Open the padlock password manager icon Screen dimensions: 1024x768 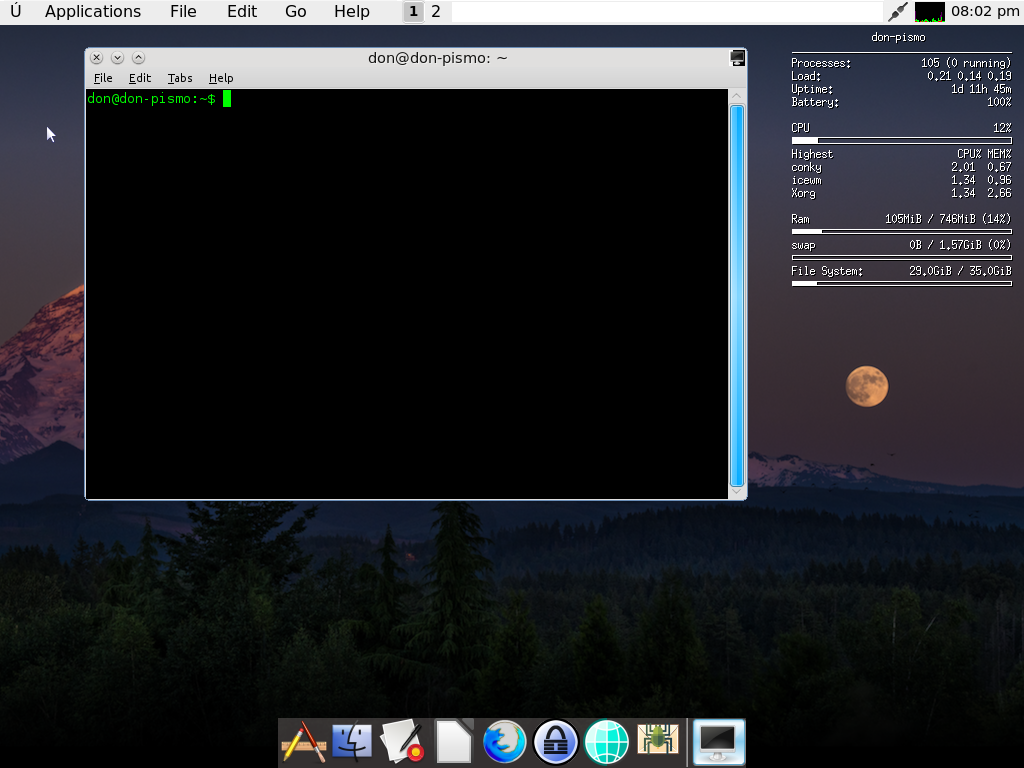556,742
